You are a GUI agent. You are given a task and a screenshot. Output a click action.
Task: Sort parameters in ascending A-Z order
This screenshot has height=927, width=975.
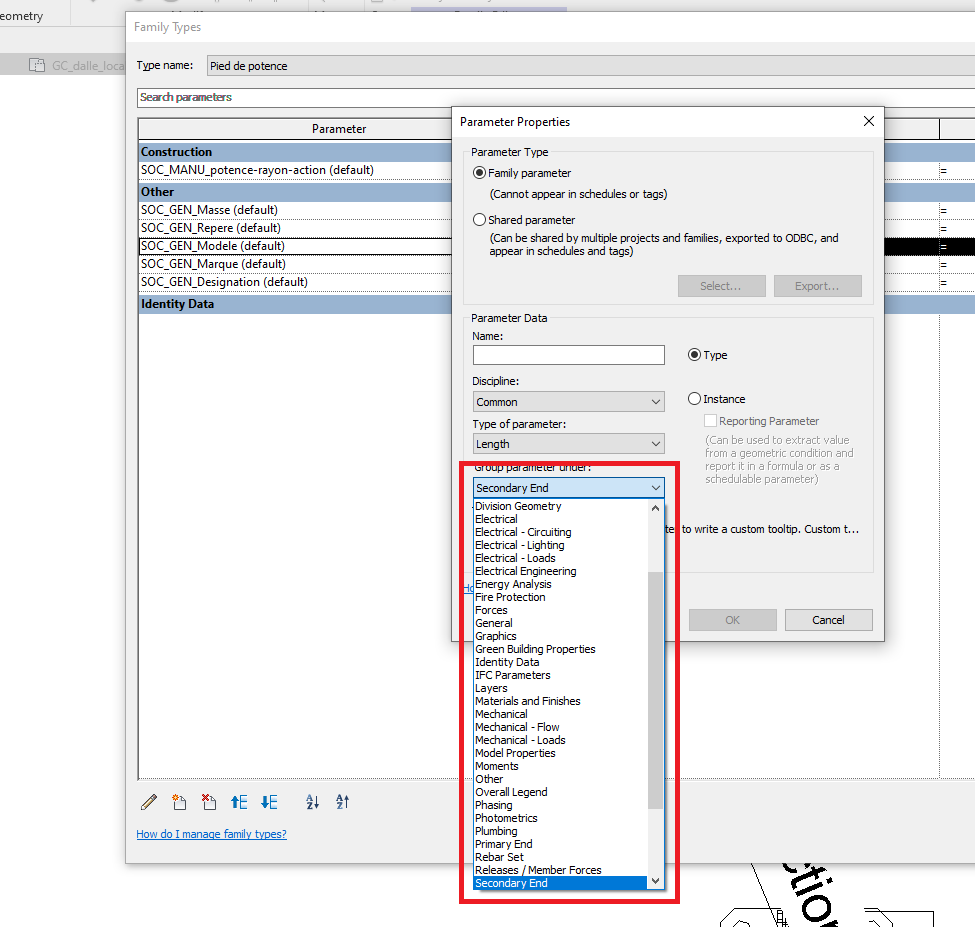point(312,802)
